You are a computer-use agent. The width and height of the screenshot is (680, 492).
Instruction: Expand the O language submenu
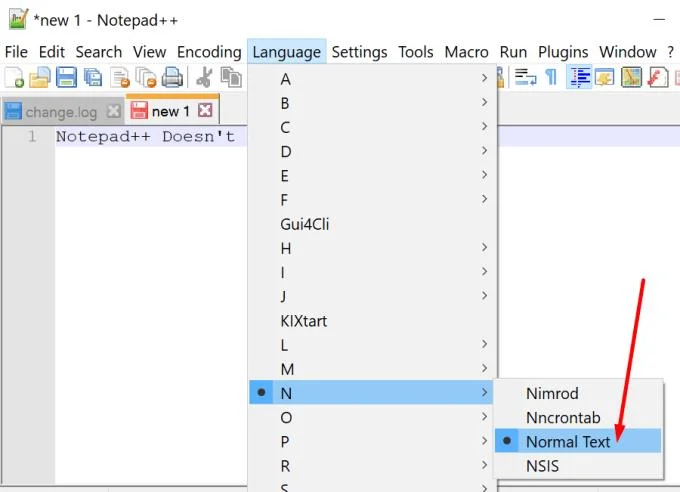pos(372,417)
